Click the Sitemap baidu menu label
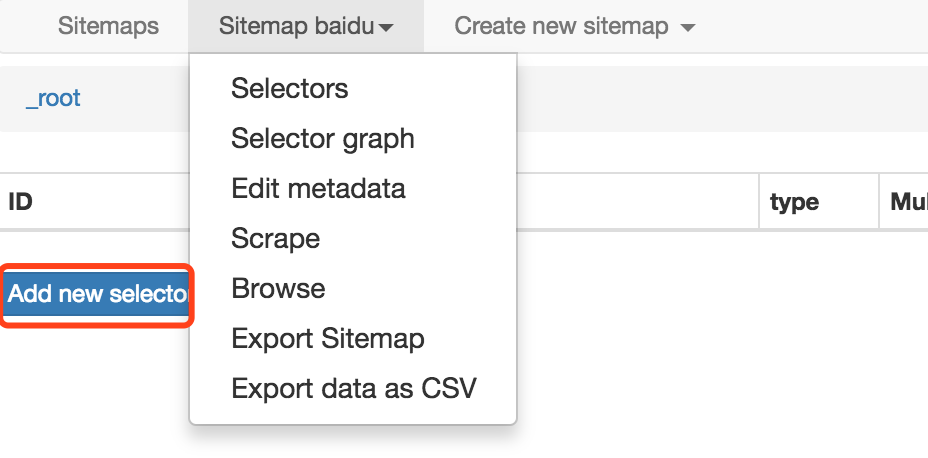 [x=297, y=26]
